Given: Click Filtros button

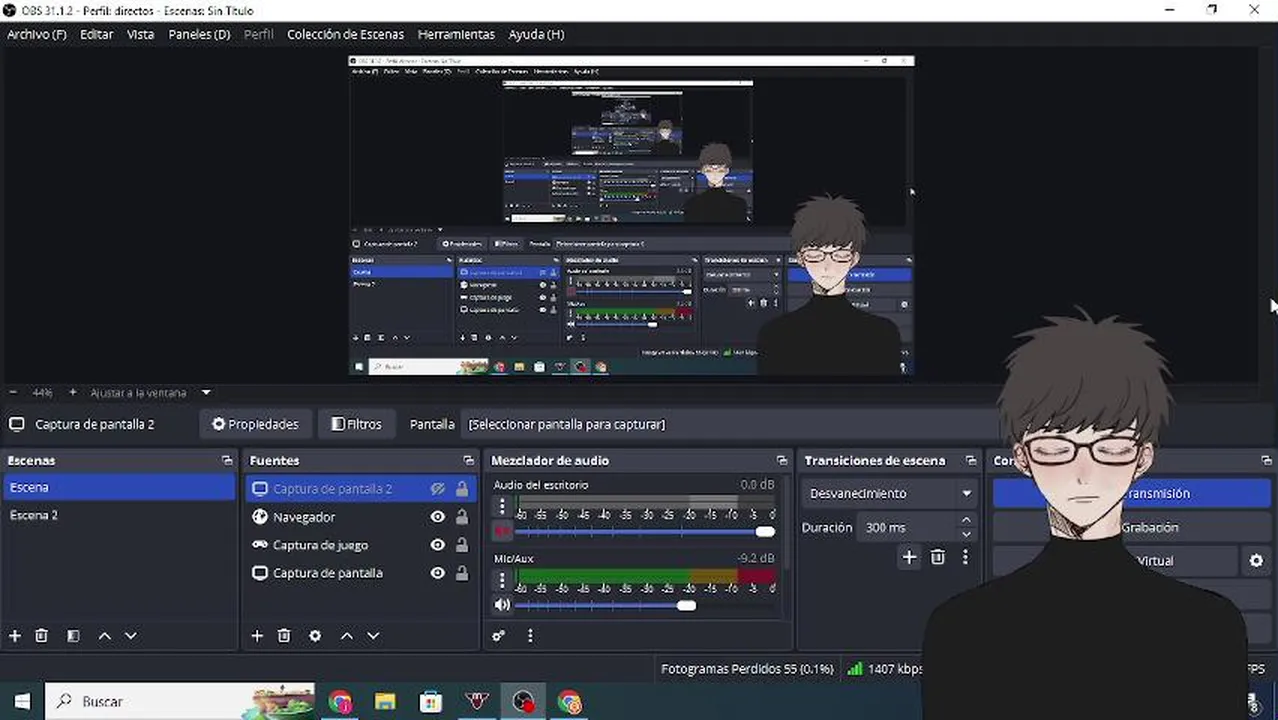Looking at the screenshot, I should click(x=356, y=424).
